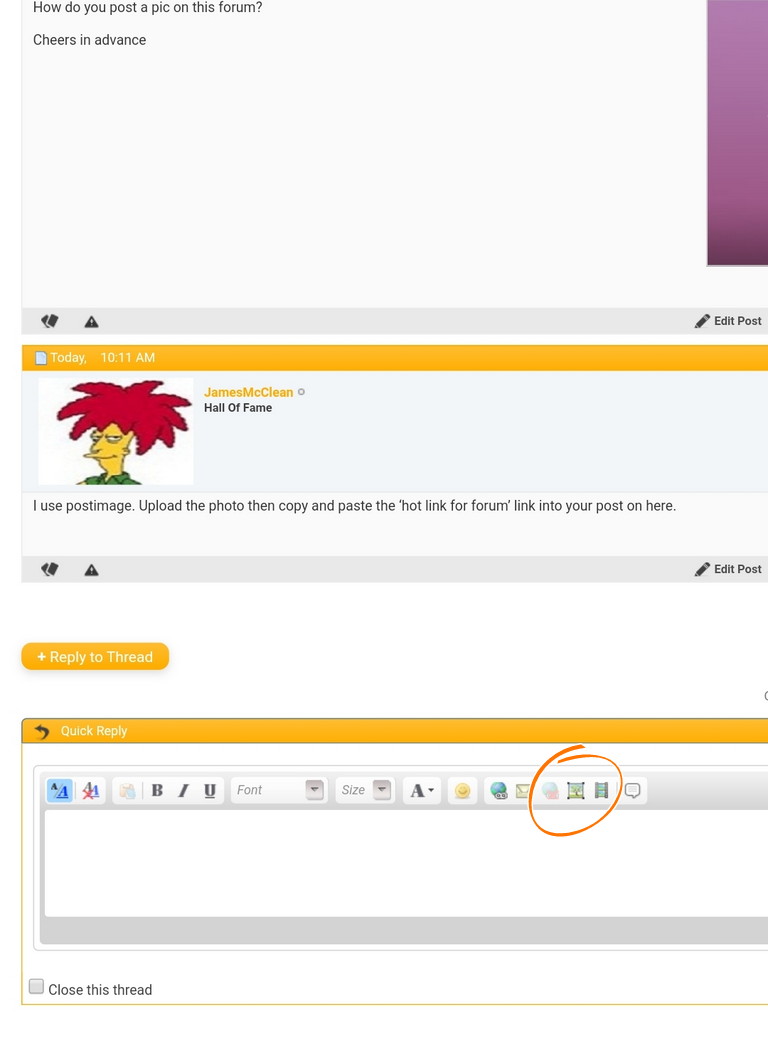
Task: Open the Size dropdown
Action: coord(365,790)
